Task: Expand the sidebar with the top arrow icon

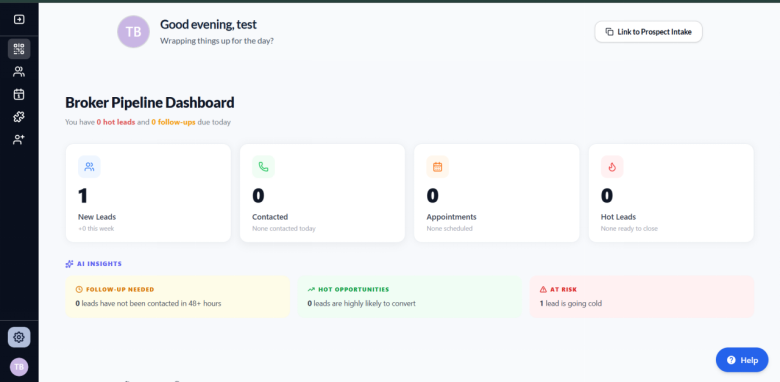Action: (19, 19)
